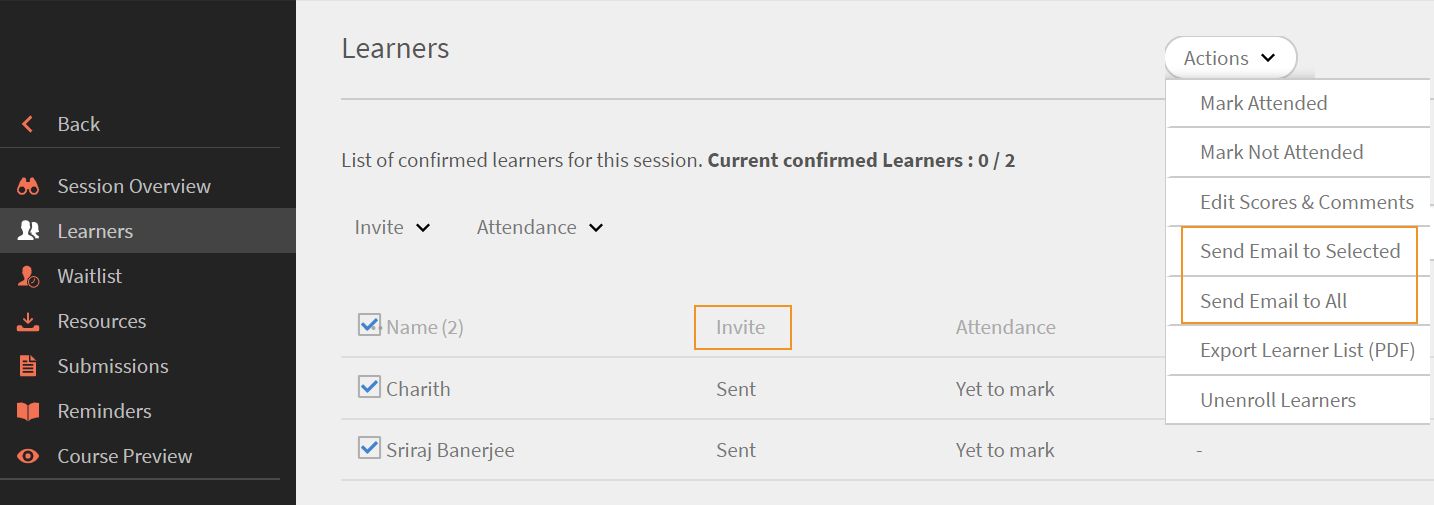Click the Waitlist person icon
This screenshot has height=505, width=1434.
click(28, 276)
